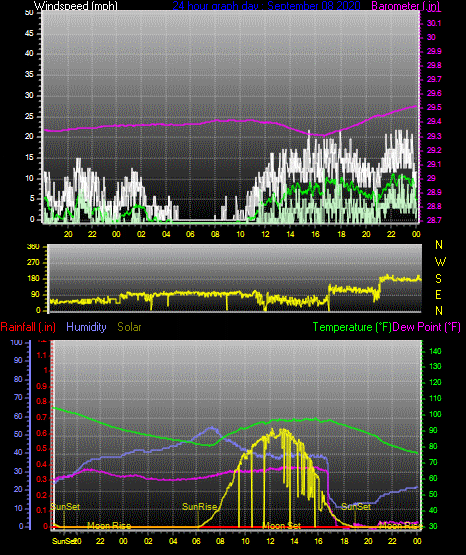
Task: Click the compass letter 'S' beside direction chart
Action: [x=439, y=279]
